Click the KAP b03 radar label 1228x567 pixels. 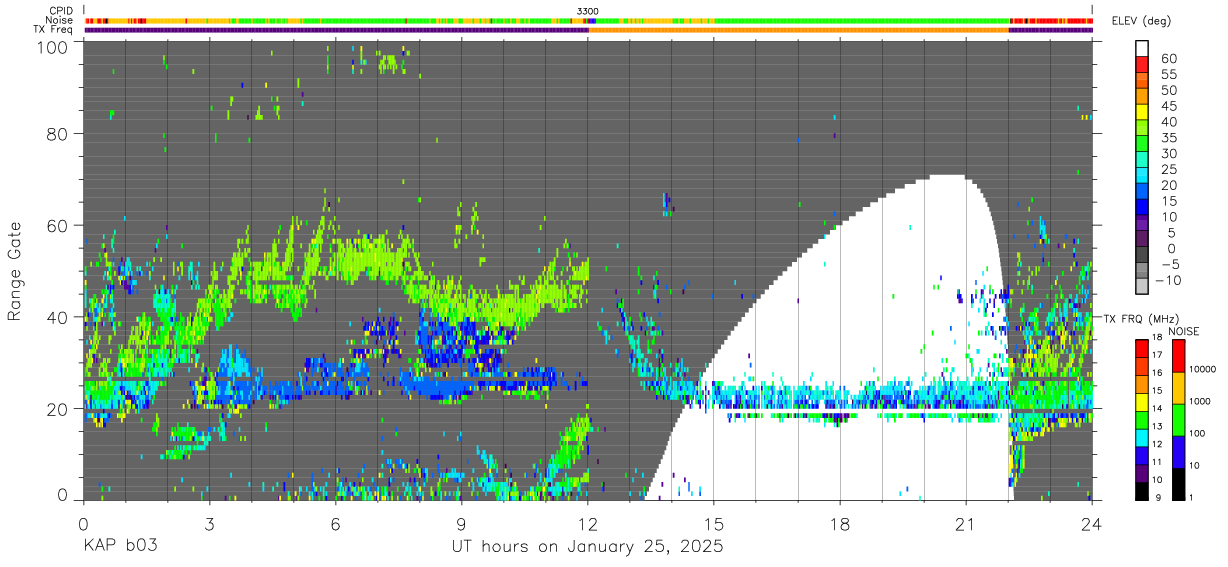coord(120,548)
